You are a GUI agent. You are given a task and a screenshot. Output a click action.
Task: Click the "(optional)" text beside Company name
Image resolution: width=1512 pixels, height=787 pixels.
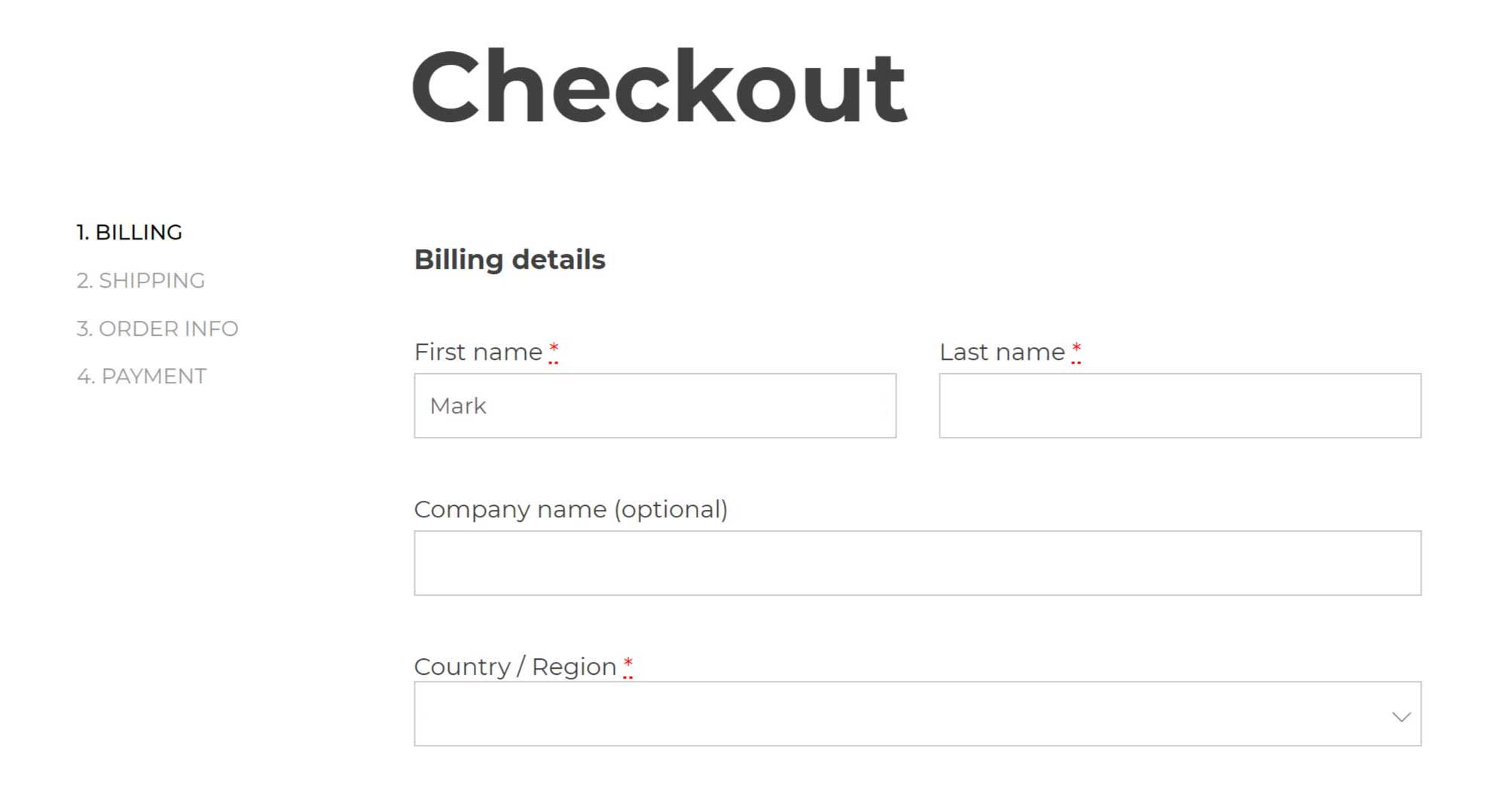(670, 510)
